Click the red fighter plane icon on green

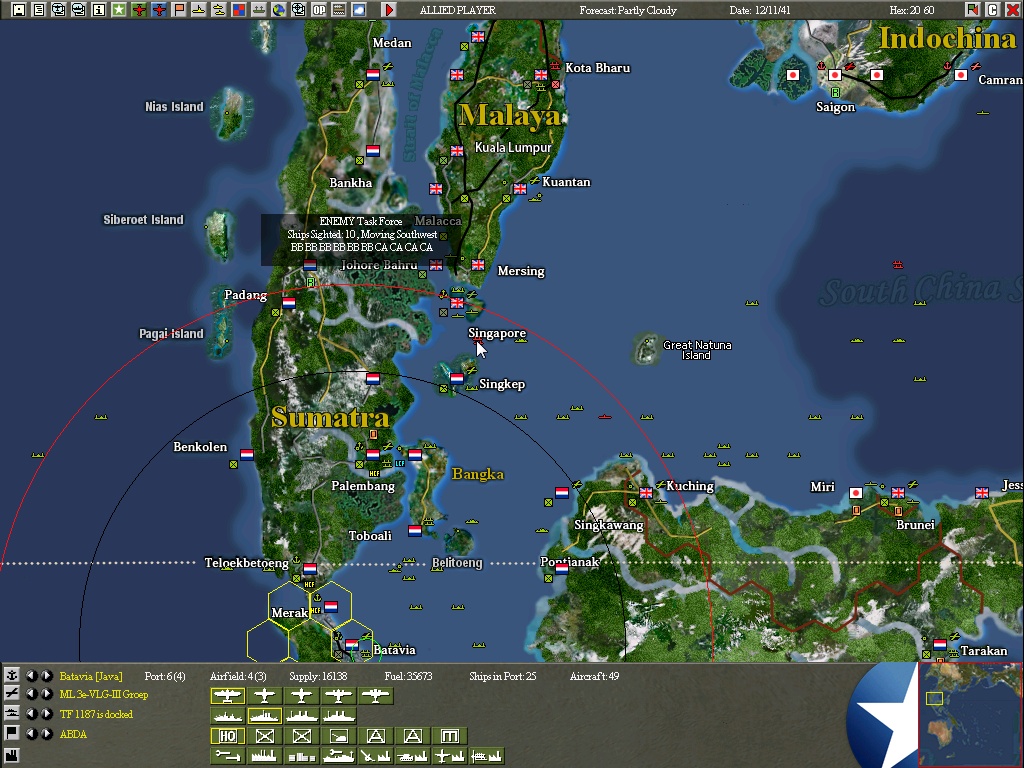click(139, 10)
